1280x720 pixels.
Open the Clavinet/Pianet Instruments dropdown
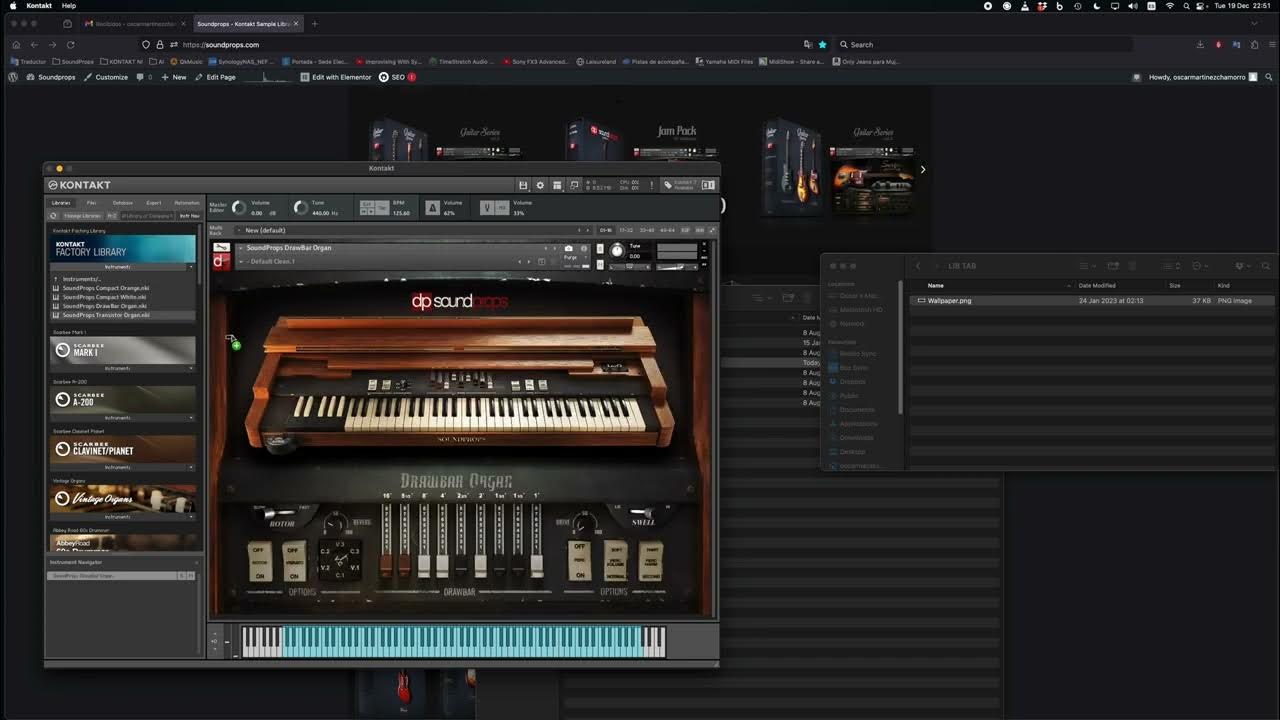point(122,467)
